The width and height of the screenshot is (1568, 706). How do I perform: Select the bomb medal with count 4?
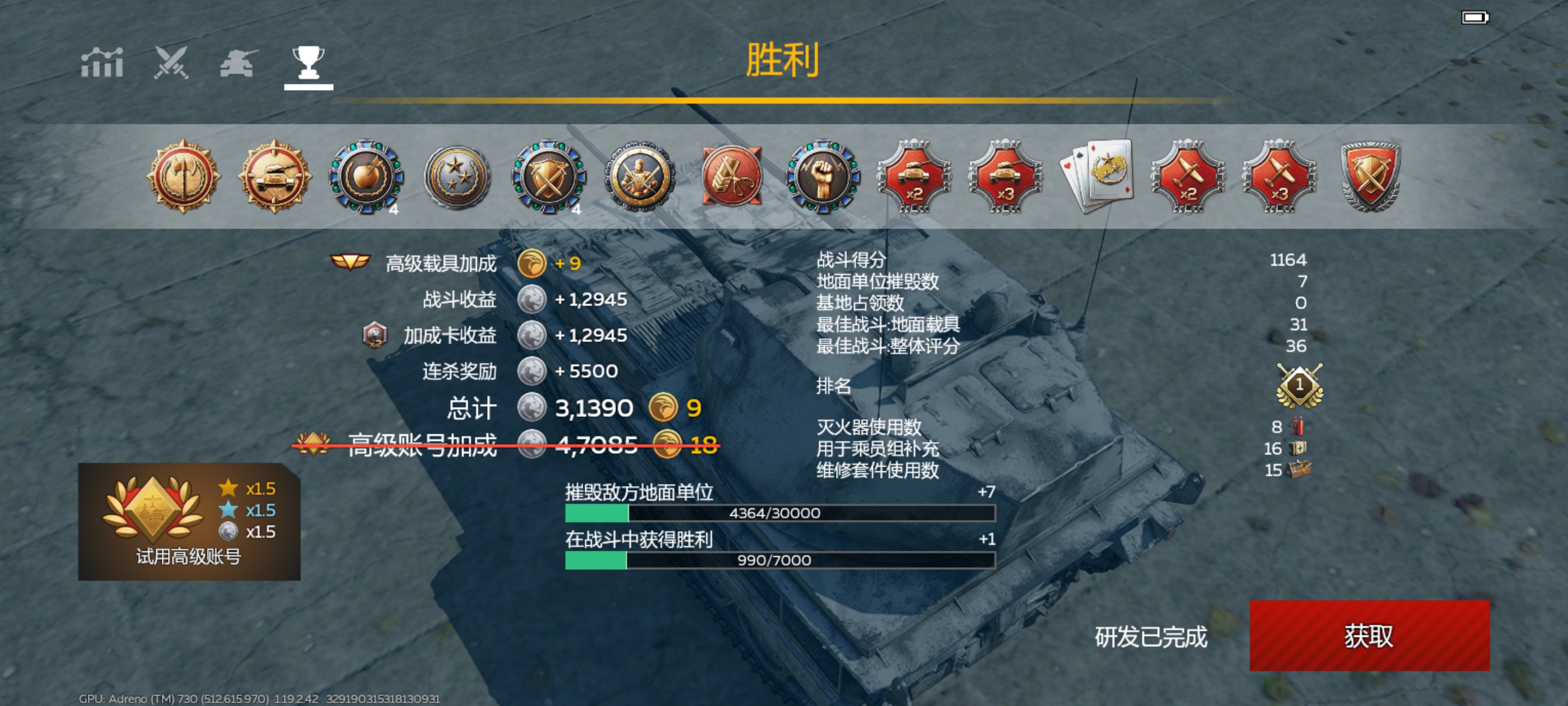pos(366,176)
